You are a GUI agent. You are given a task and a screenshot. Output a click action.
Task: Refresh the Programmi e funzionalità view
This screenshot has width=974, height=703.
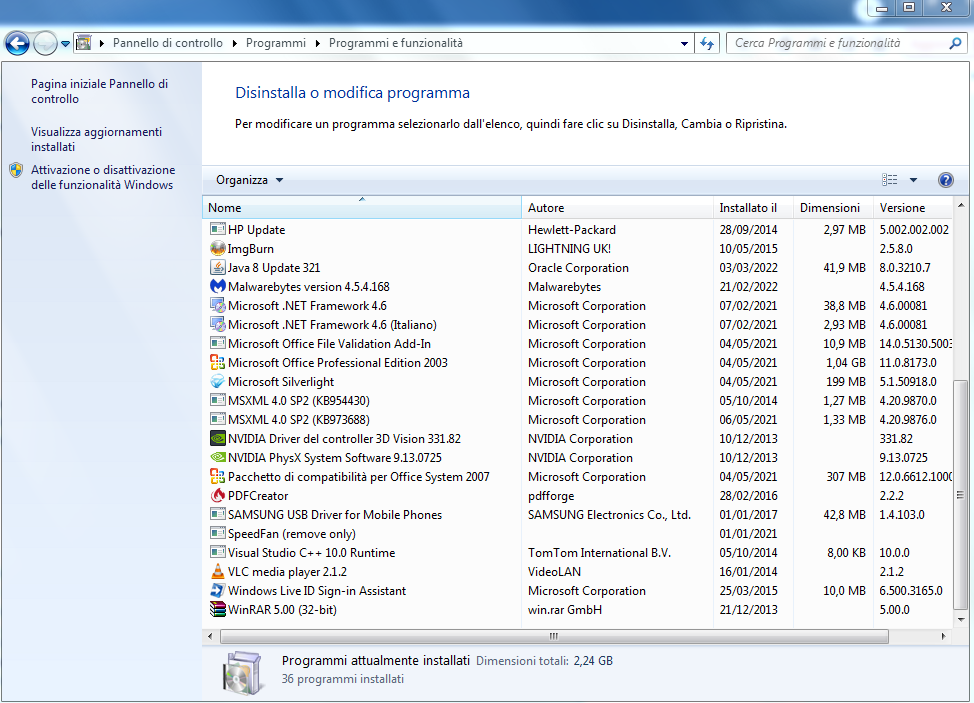click(x=708, y=44)
